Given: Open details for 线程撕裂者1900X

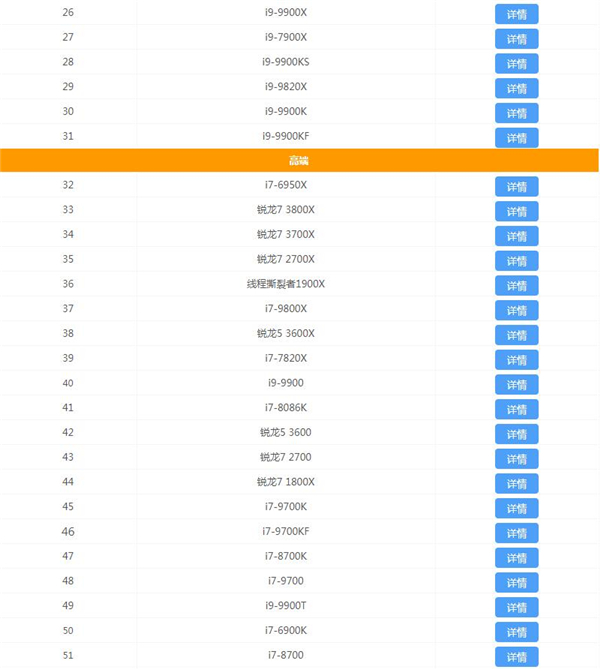Looking at the screenshot, I should (516, 285).
